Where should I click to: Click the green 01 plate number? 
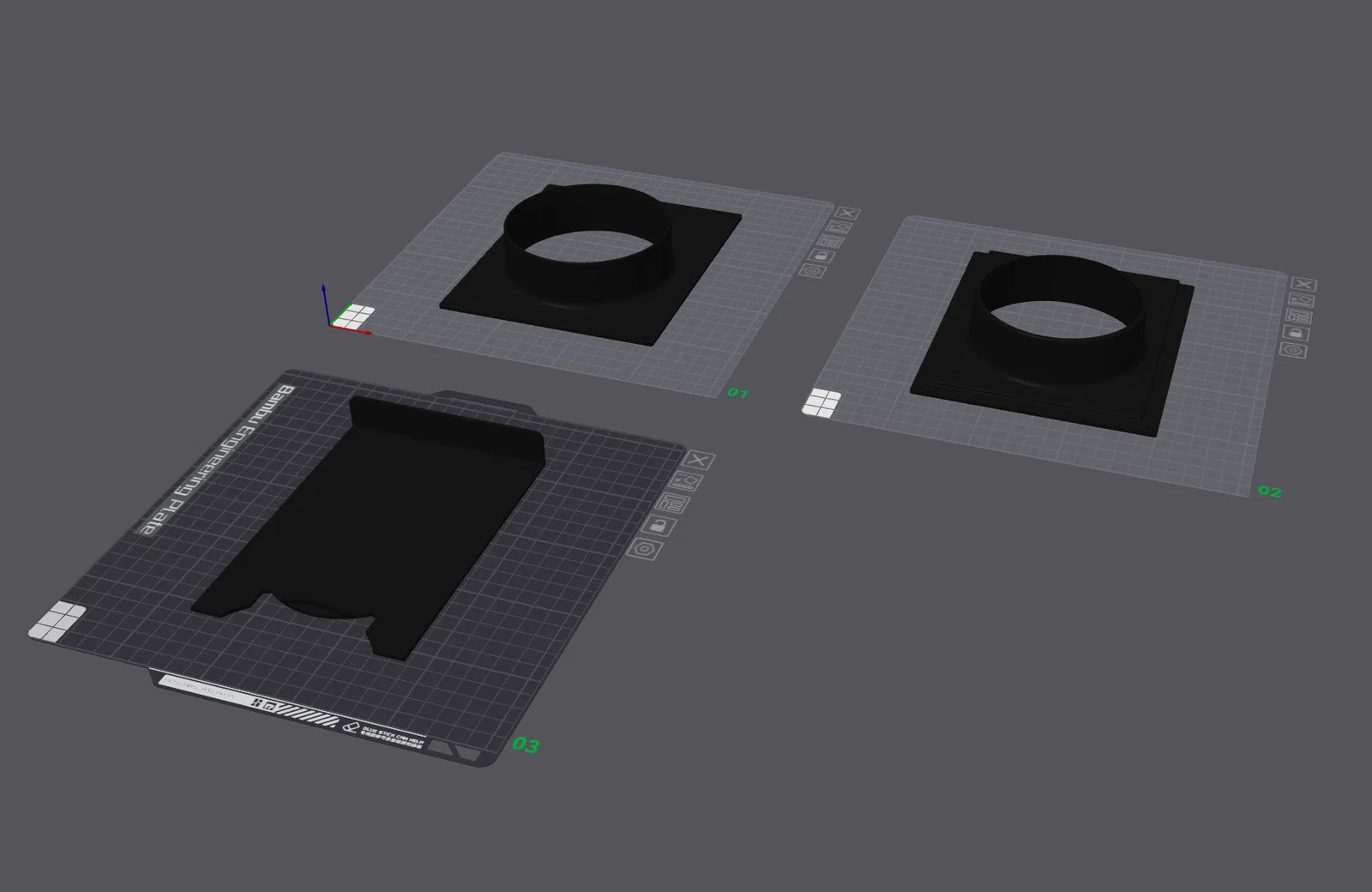coord(737,393)
